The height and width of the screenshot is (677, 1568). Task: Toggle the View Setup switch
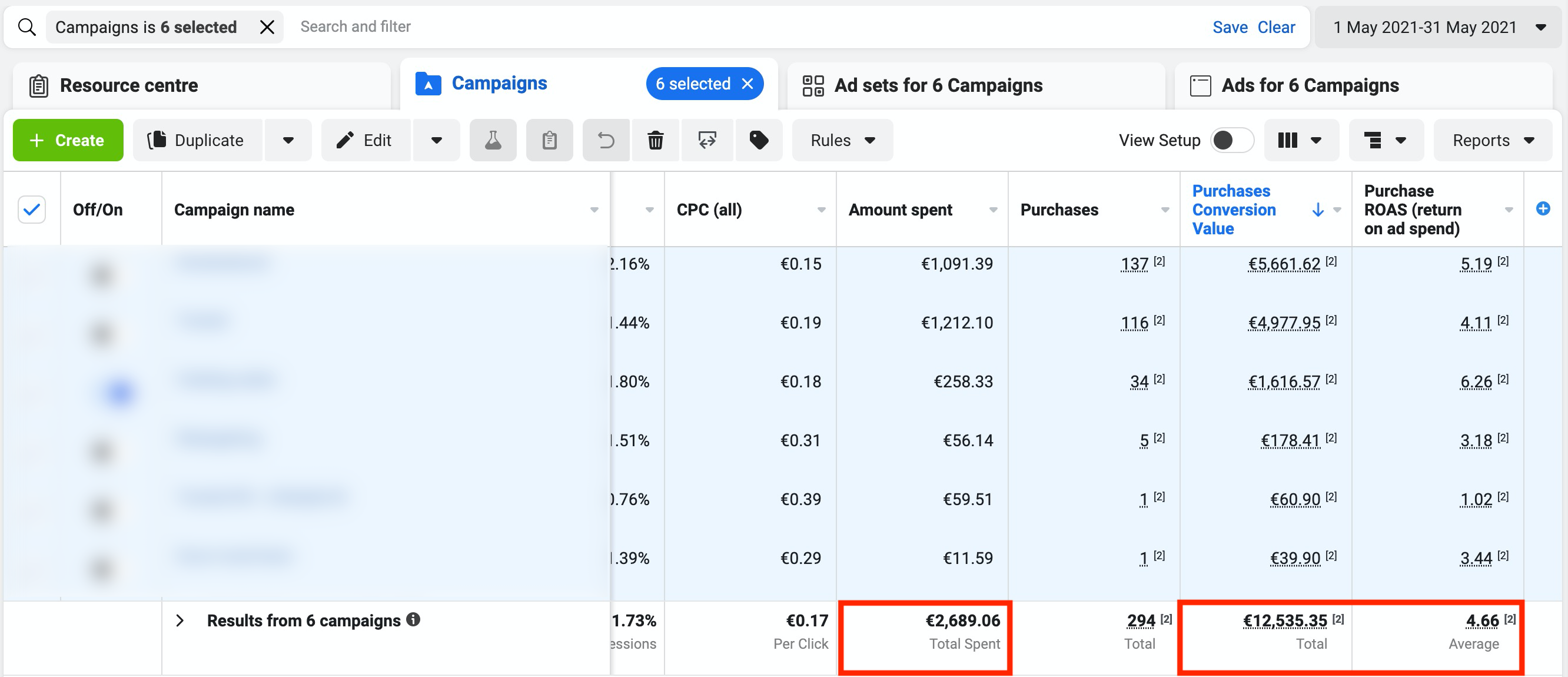(x=1231, y=141)
